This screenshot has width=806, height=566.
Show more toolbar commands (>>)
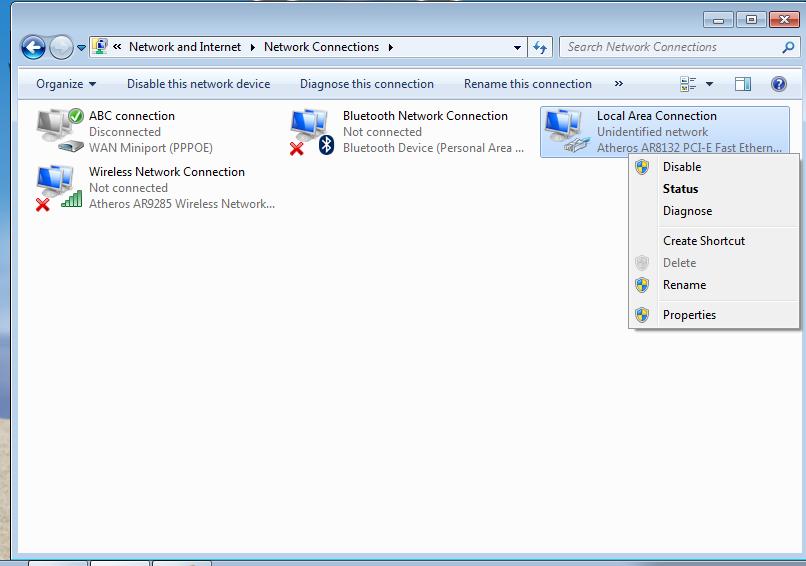coord(618,83)
